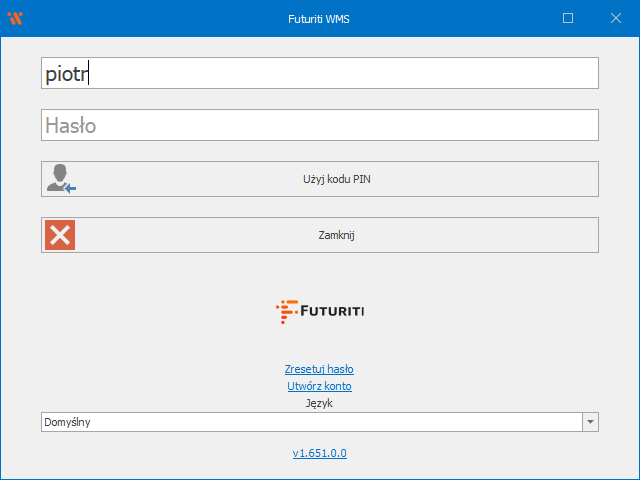
Task: Click into the Hasło password field
Action: click(x=320, y=125)
